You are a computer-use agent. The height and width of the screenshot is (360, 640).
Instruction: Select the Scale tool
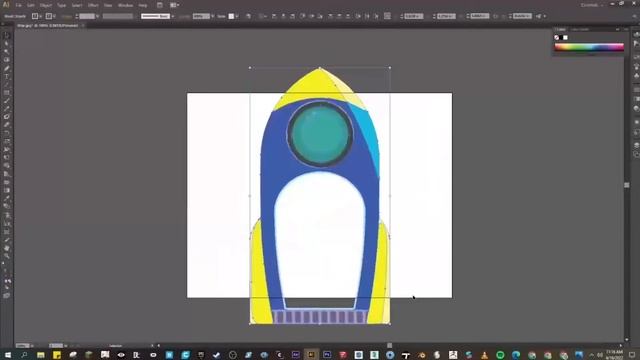tap(7, 141)
